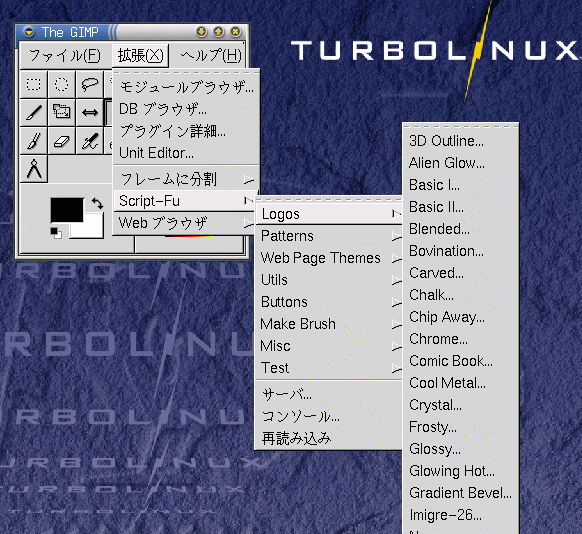
Task: Reset to default black and white colors
Action: coord(56,233)
